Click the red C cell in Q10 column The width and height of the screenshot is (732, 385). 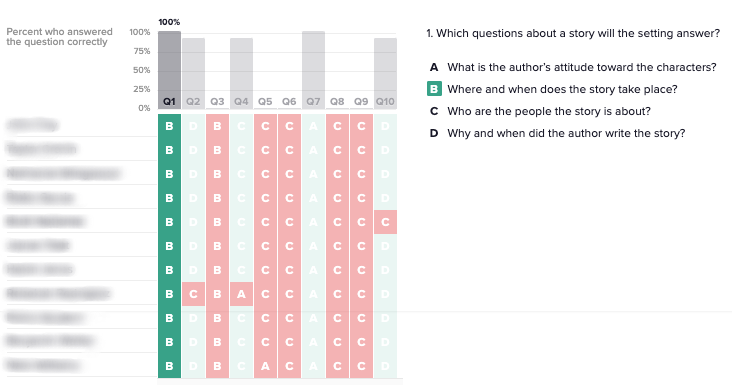coord(385,222)
